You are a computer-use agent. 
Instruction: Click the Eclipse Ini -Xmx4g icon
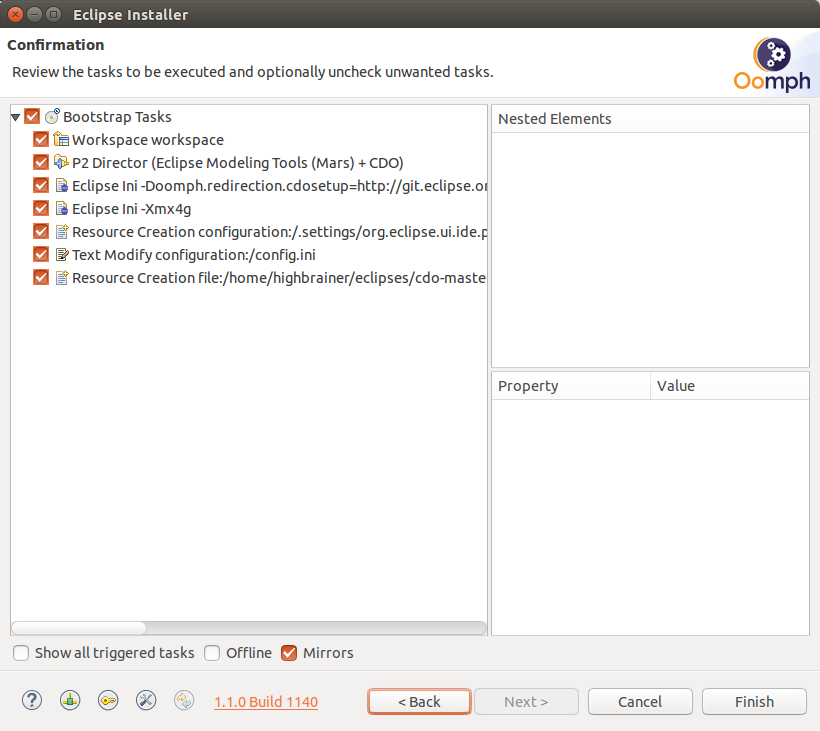coord(61,209)
